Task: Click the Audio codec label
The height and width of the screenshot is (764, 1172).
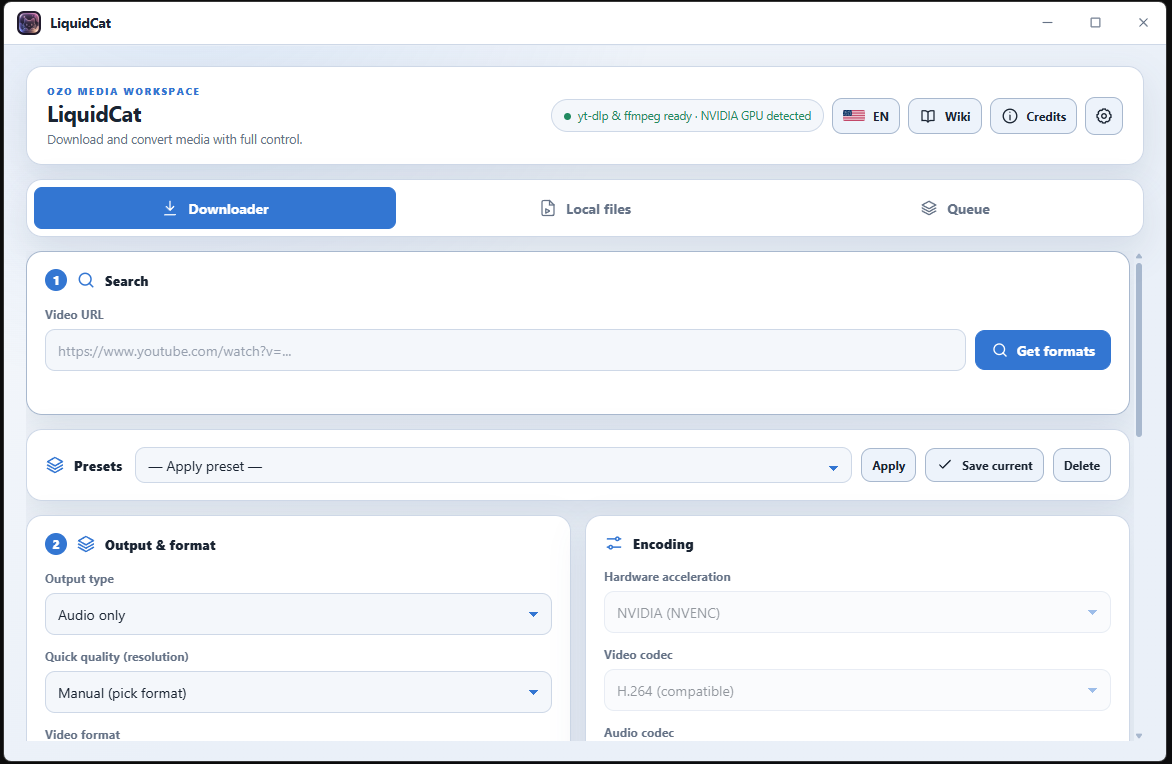Action: tap(639, 733)
